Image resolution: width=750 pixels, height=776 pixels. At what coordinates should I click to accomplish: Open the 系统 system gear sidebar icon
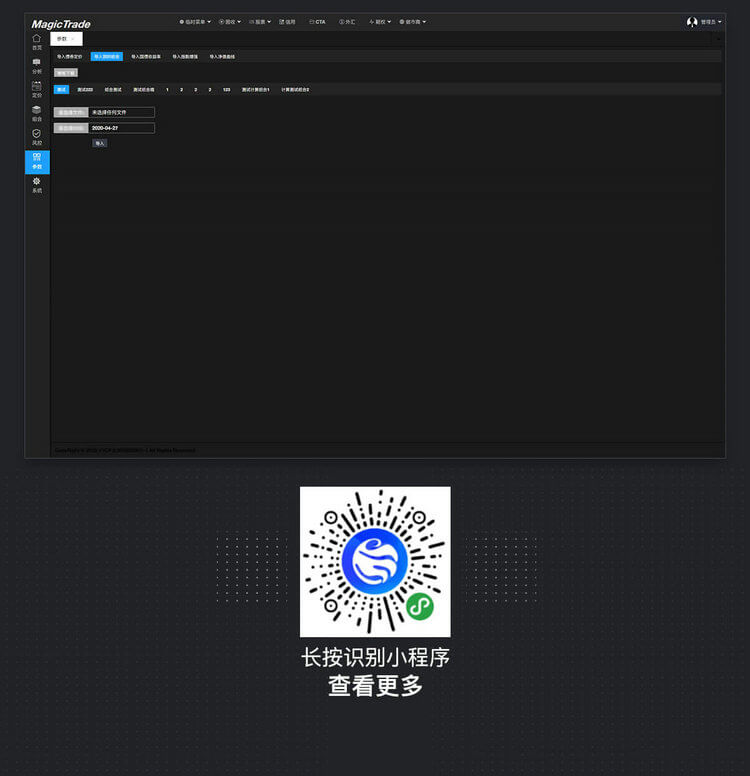37,185
